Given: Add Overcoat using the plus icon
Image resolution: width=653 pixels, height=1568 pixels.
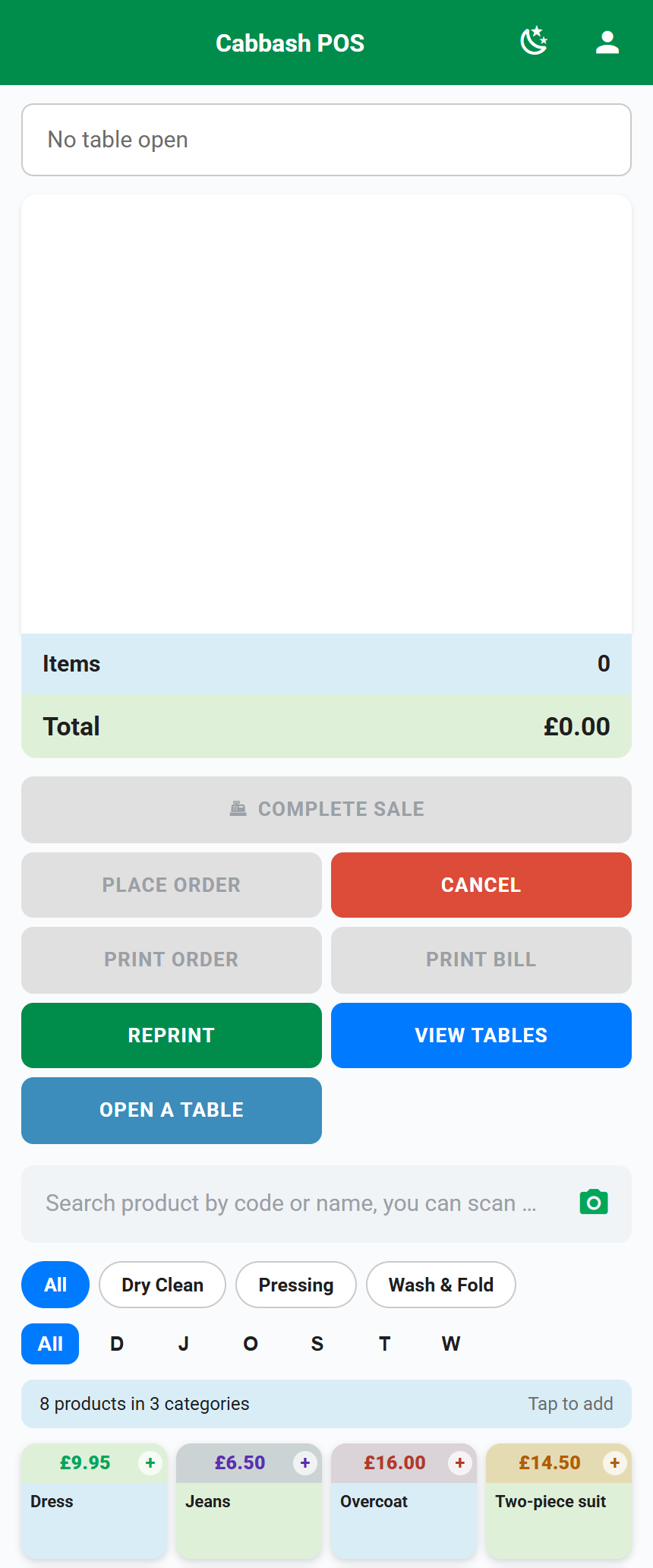Looking at the screenshot, I should tap(460, 1462).
